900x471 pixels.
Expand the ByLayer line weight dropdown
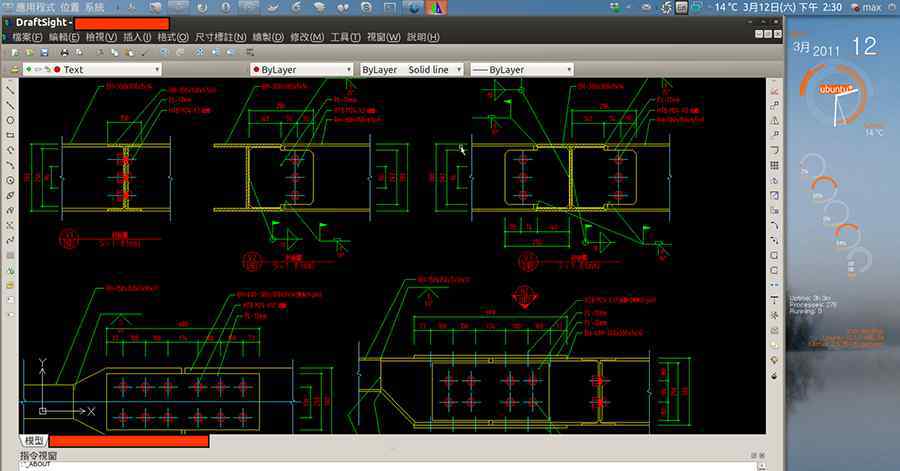coord(569,69)
